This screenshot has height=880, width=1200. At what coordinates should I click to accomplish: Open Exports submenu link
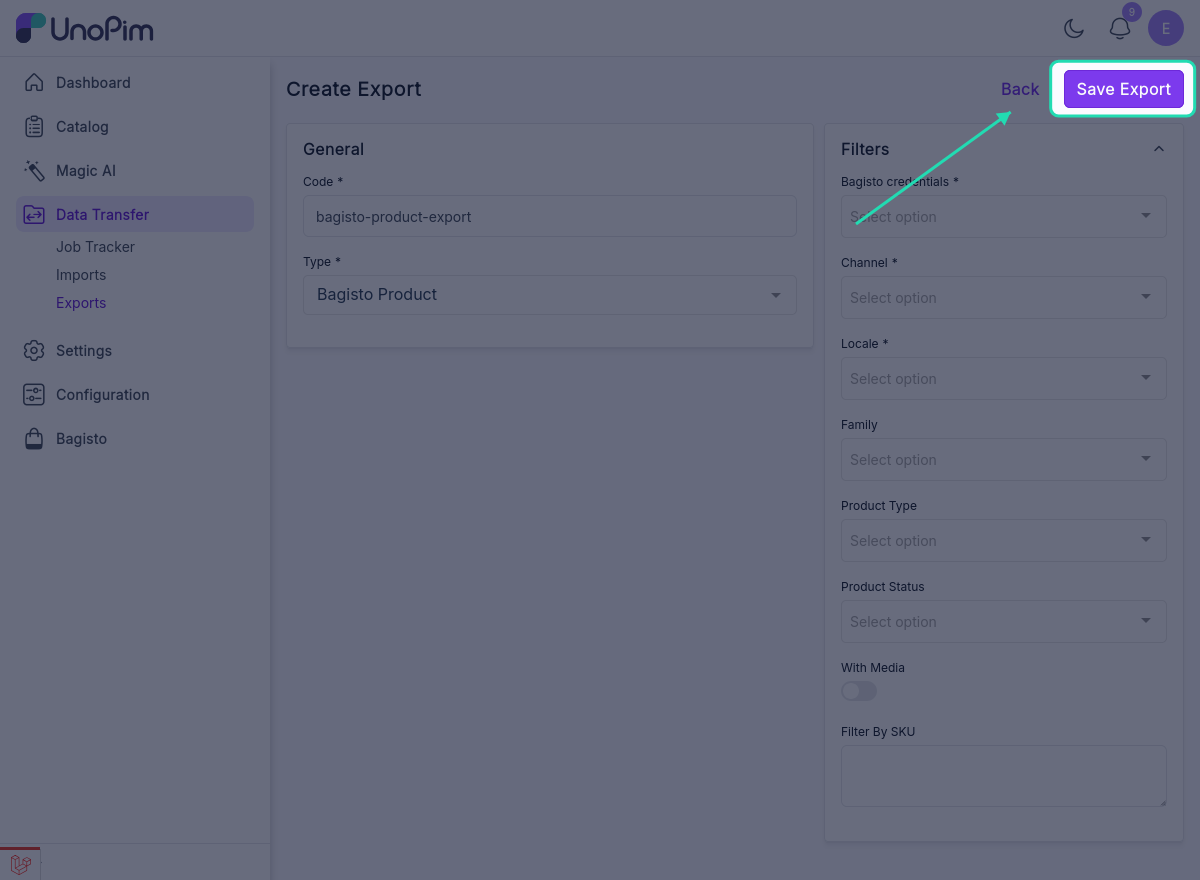[x=81, y=303]
